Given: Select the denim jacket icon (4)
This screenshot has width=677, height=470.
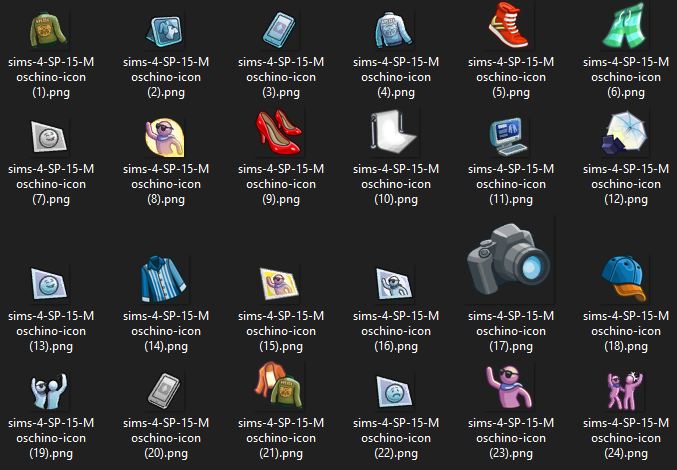Looking at the screenshot, I should 394,30.
